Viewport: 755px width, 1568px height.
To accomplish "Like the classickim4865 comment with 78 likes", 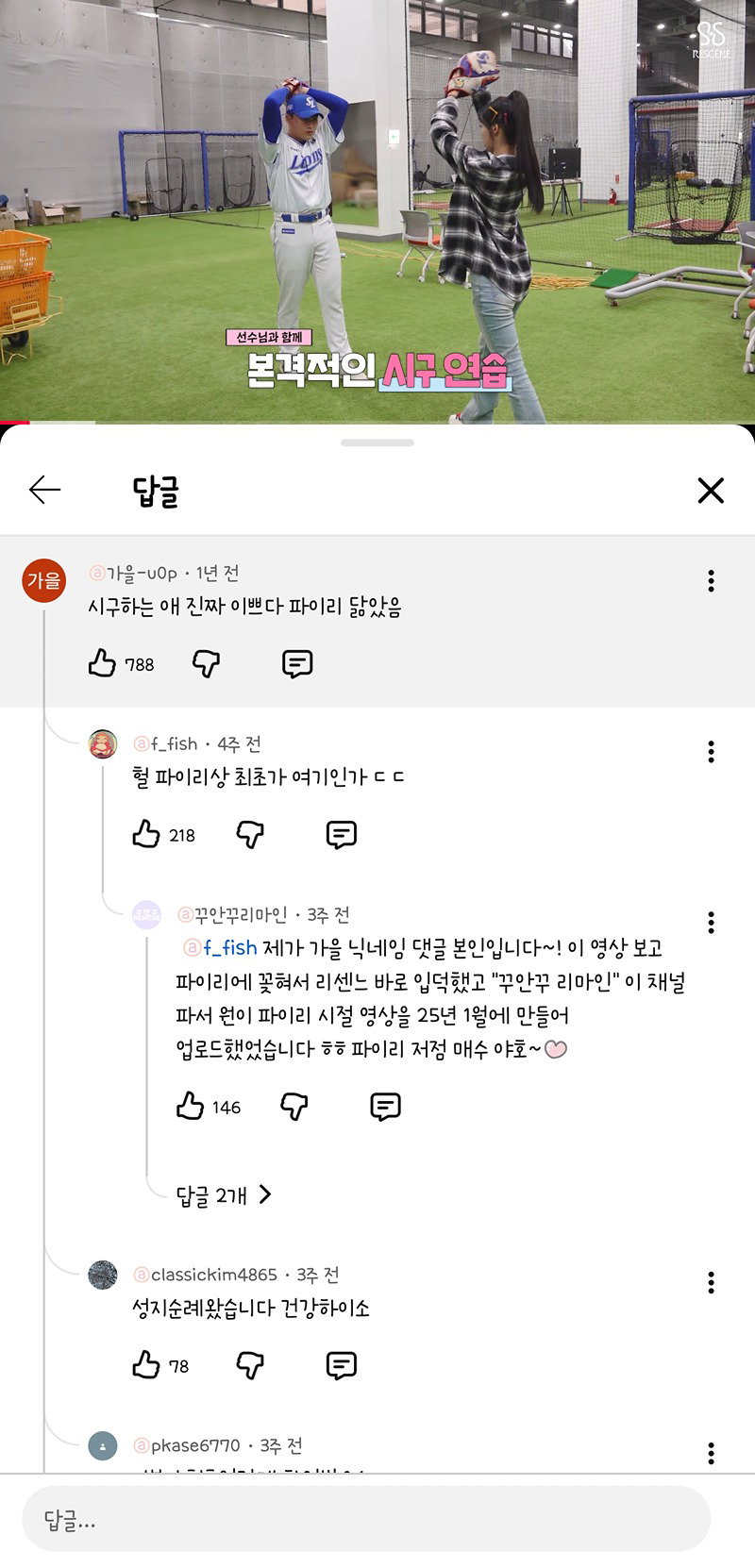I will click(x=146, y=1364).
